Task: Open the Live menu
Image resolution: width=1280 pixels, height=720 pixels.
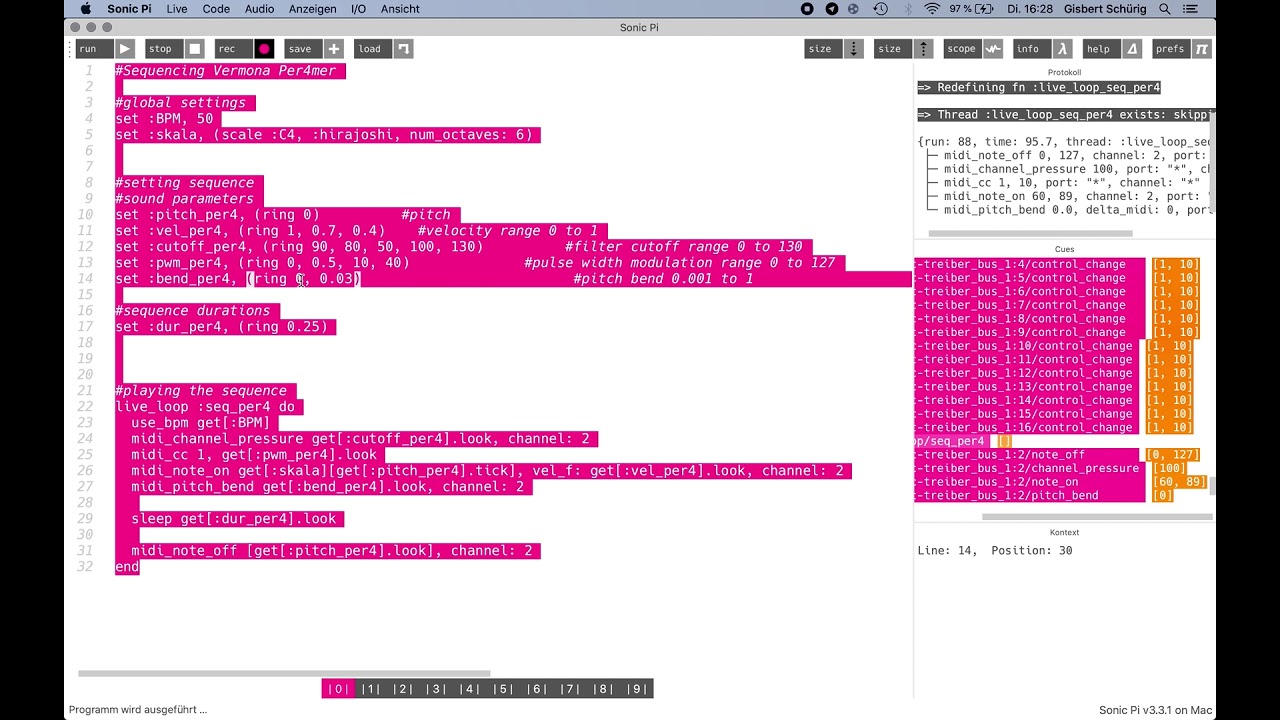Action: tap(177, 9)
